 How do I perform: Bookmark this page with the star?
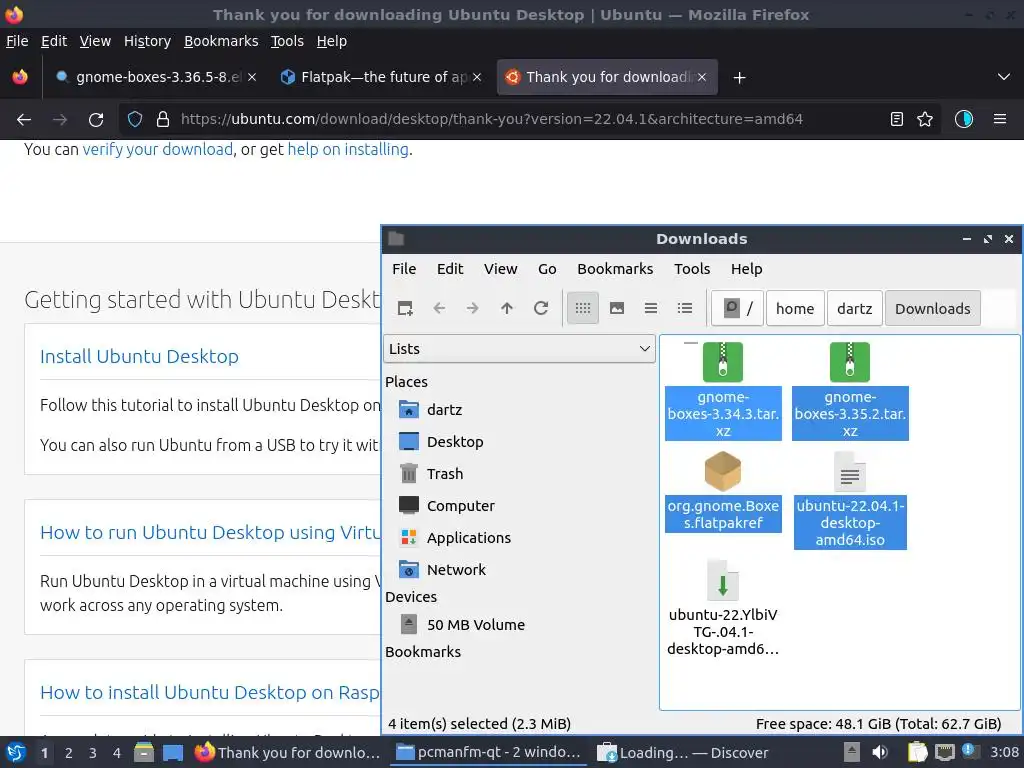tap(925, 120)
